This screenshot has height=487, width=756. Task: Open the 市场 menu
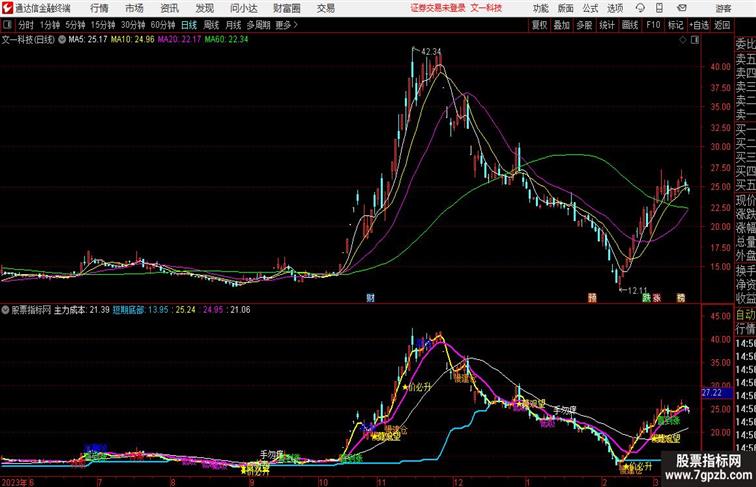[x=135, y=8]
